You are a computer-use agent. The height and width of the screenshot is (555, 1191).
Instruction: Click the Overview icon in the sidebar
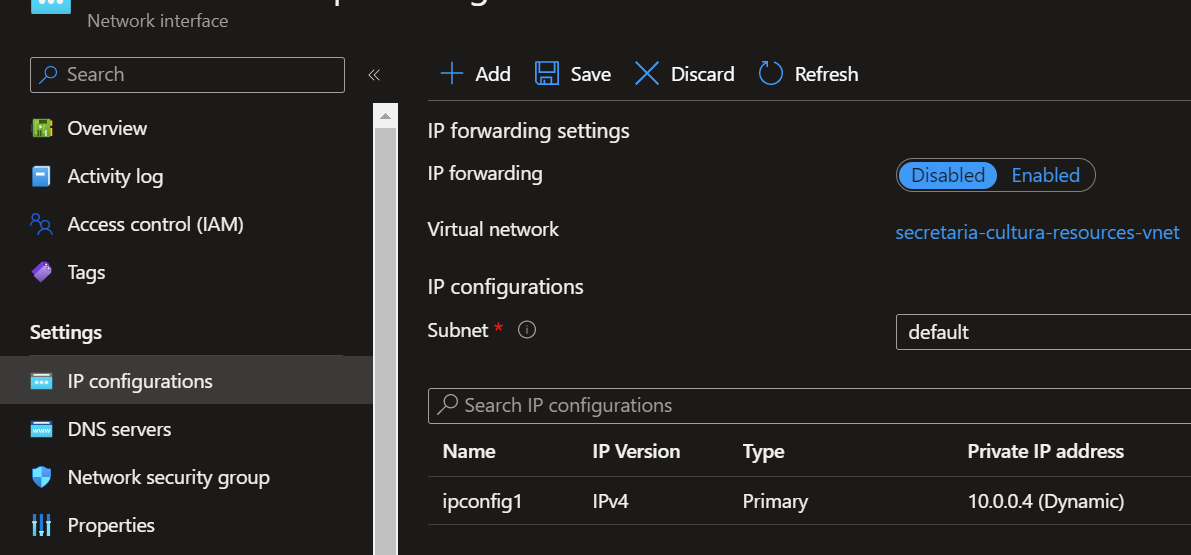pyautogui.click(x=42, y=128)
